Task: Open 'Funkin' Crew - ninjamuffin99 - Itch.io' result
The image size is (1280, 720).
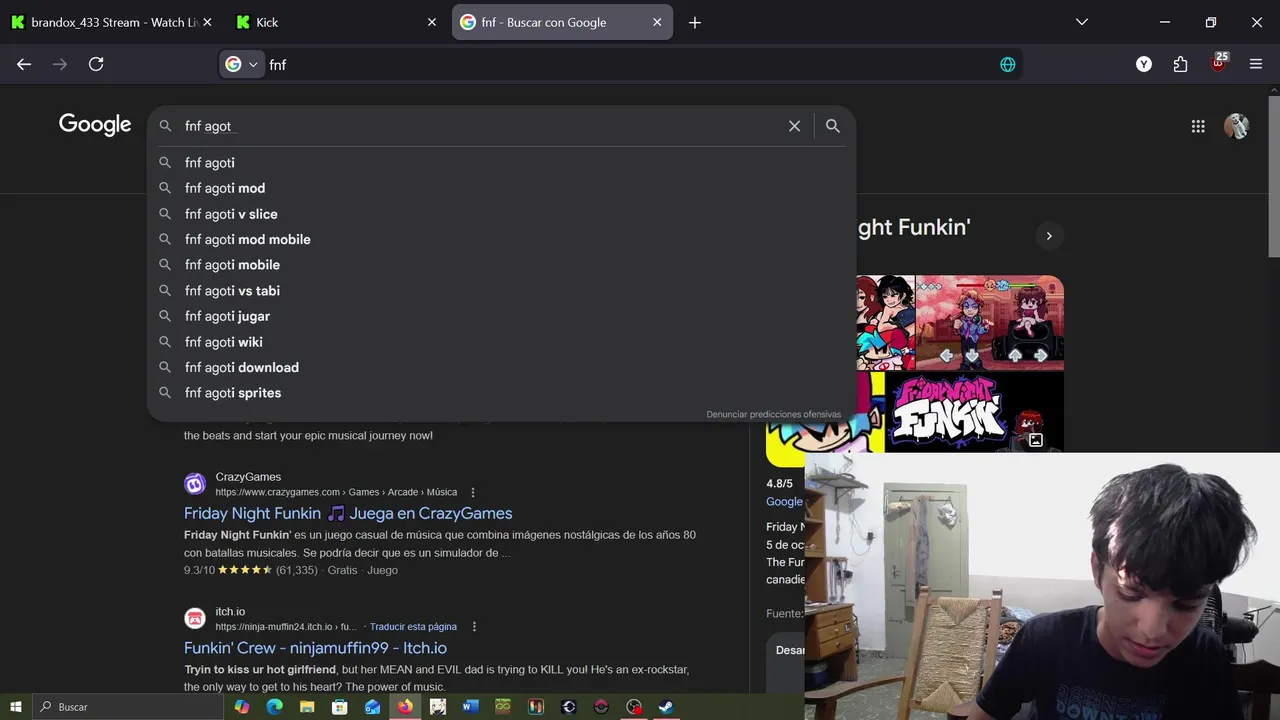Action: pos(315,648)
